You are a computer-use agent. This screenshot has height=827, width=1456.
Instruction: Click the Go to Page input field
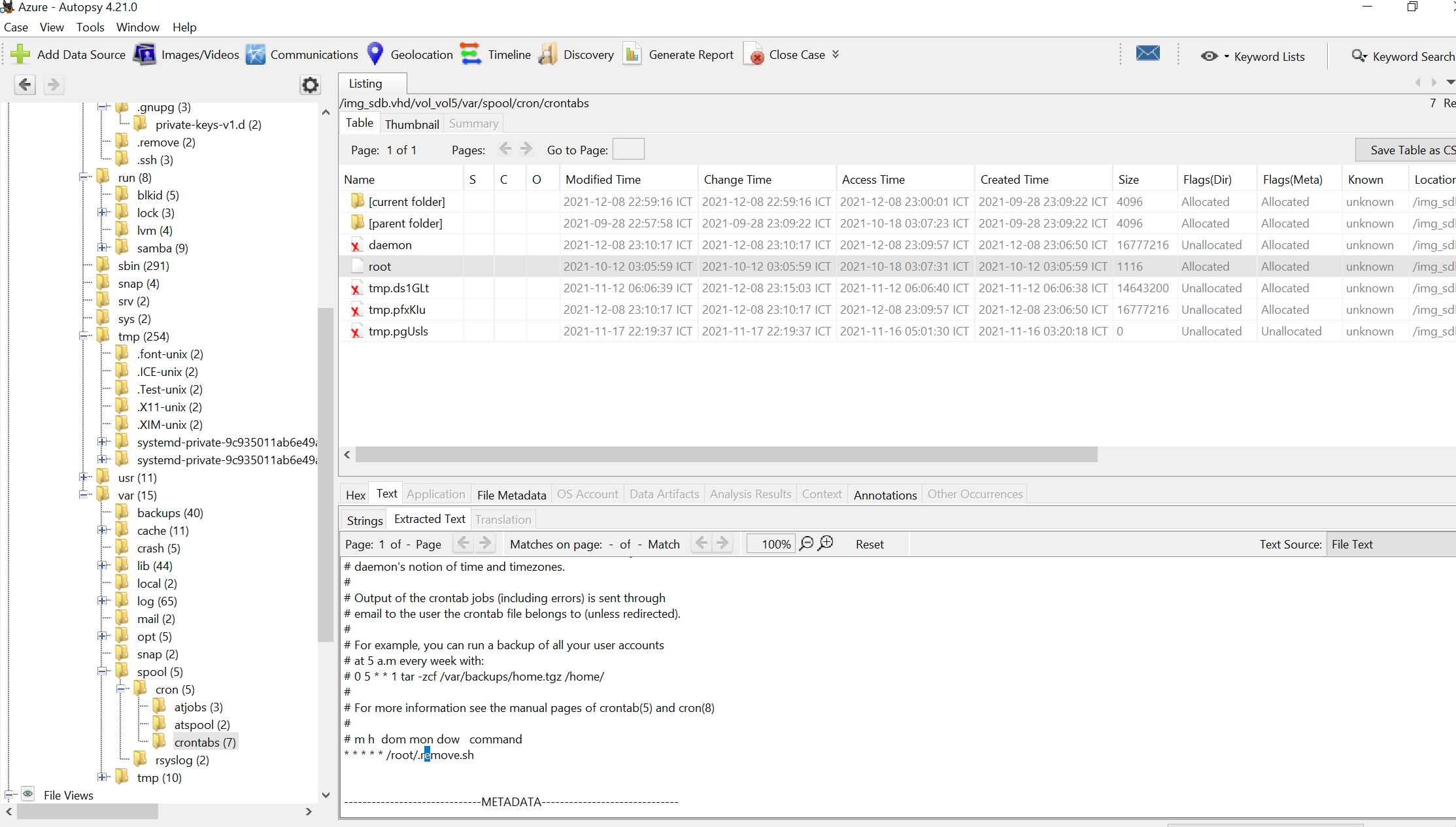click(628, 150)
